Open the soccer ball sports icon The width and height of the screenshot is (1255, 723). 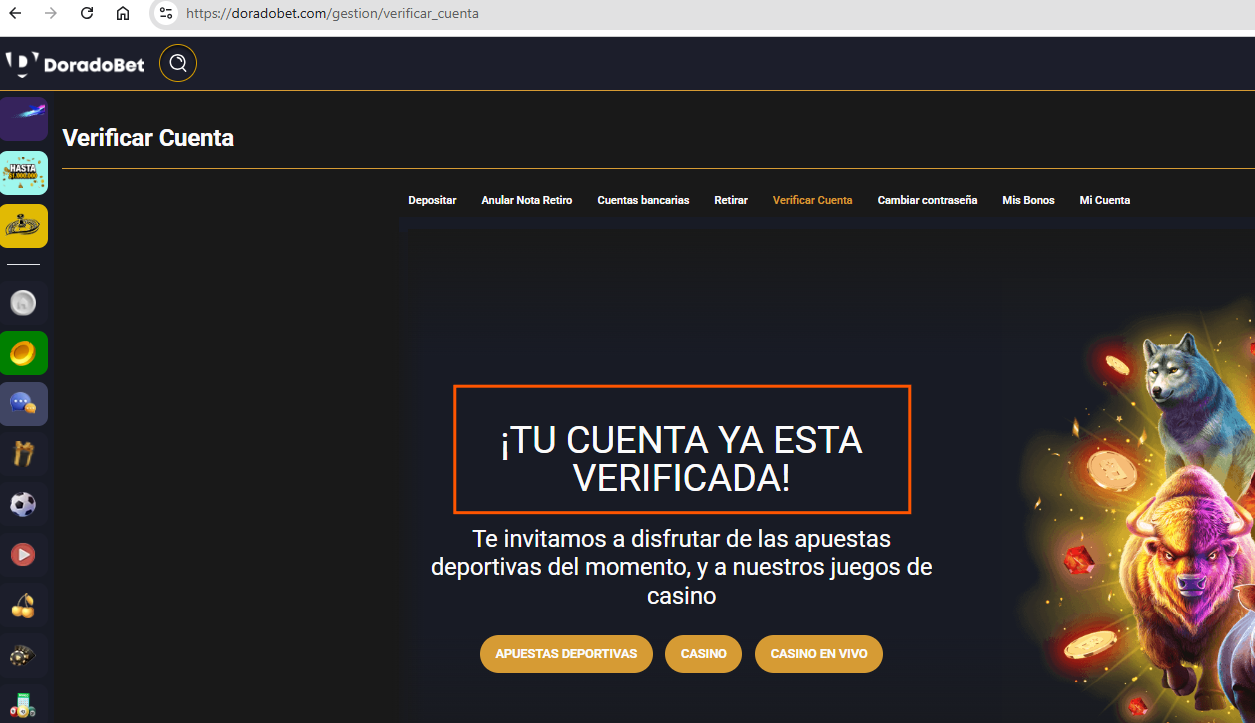[23, 504]
